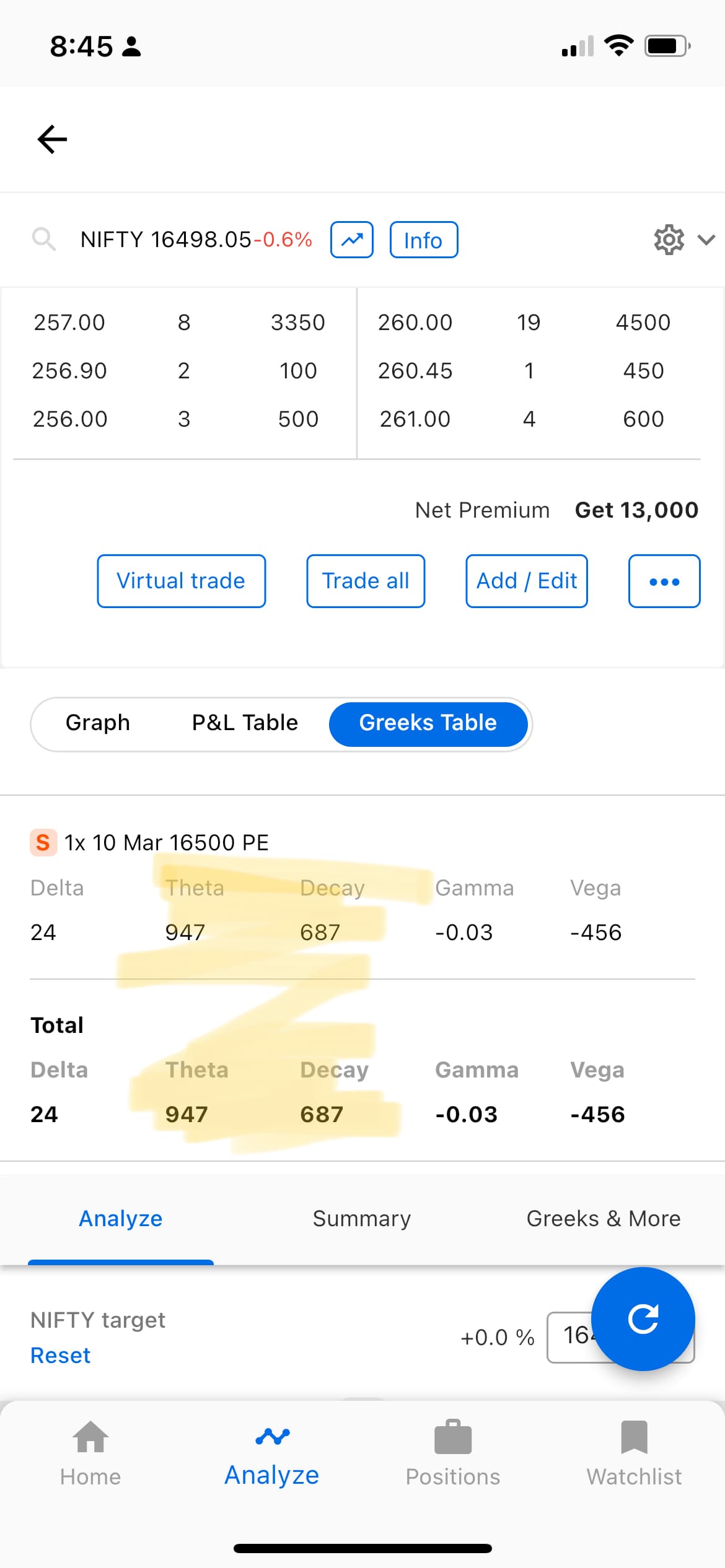Click the Reset link under NIFTY target
The height and width of the screenshot is (1568, 725).
(x=61, y=1356)
